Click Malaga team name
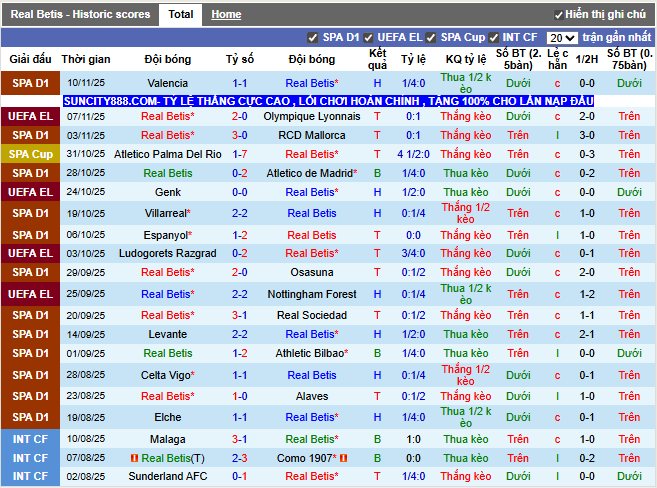657x488 pixels. [168, 439]
